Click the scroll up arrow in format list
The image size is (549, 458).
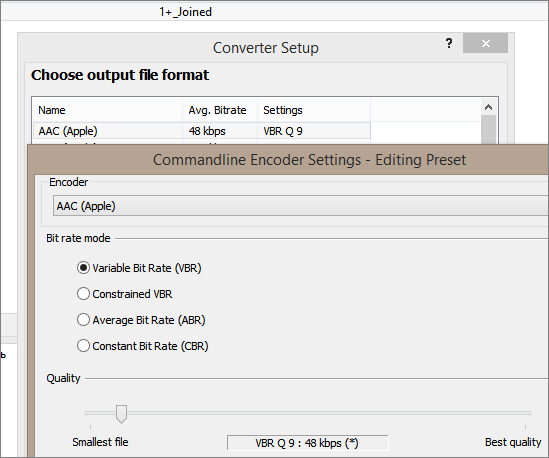pos(488,107)
